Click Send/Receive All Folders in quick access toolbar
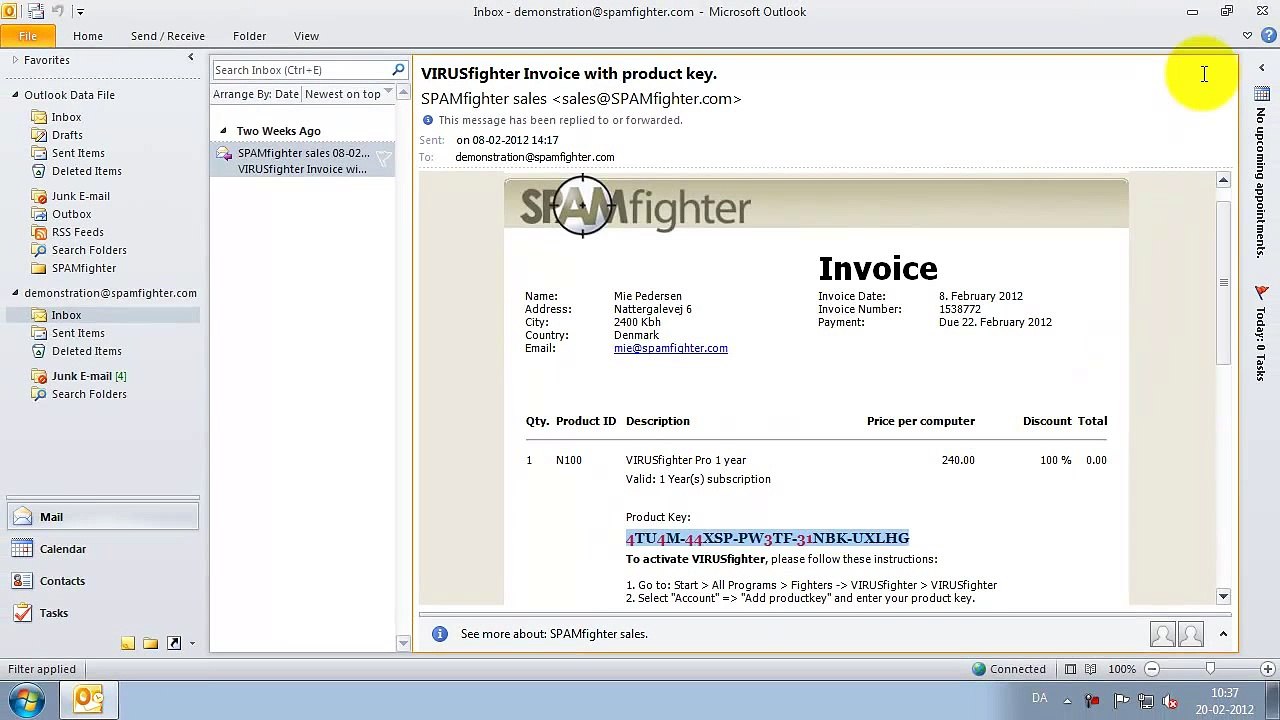This screenshot has height=720, width=1280. (36, 12)
